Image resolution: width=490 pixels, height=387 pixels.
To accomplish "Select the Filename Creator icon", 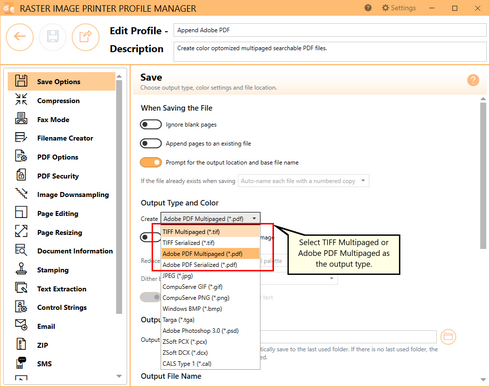I will (x=21, y=137).
